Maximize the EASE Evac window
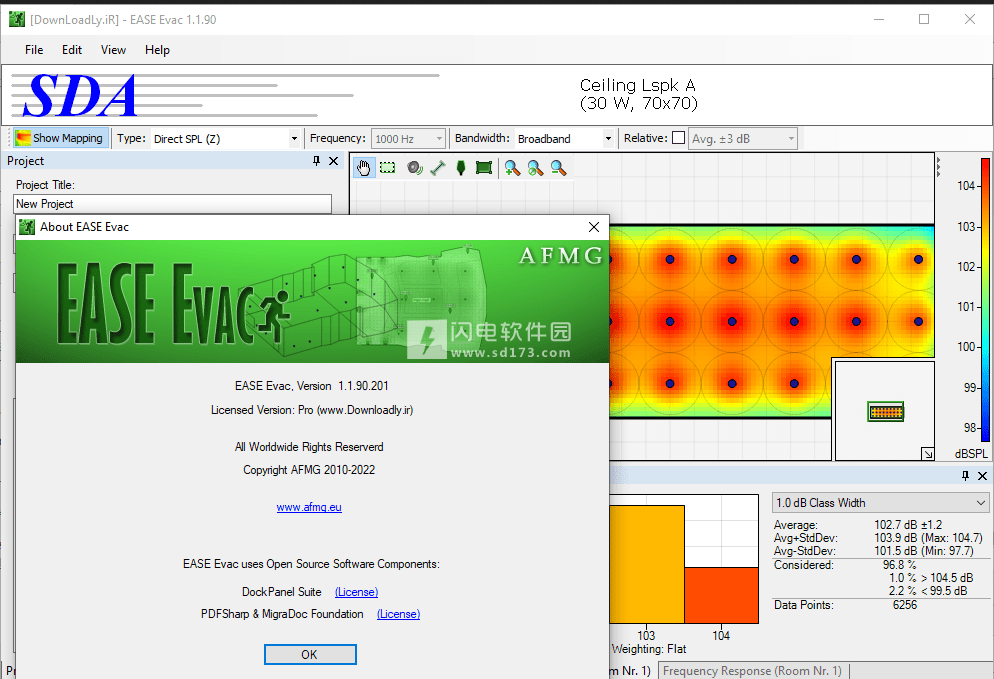The height and width of the screenshot is (679, 994). point(924,20)
